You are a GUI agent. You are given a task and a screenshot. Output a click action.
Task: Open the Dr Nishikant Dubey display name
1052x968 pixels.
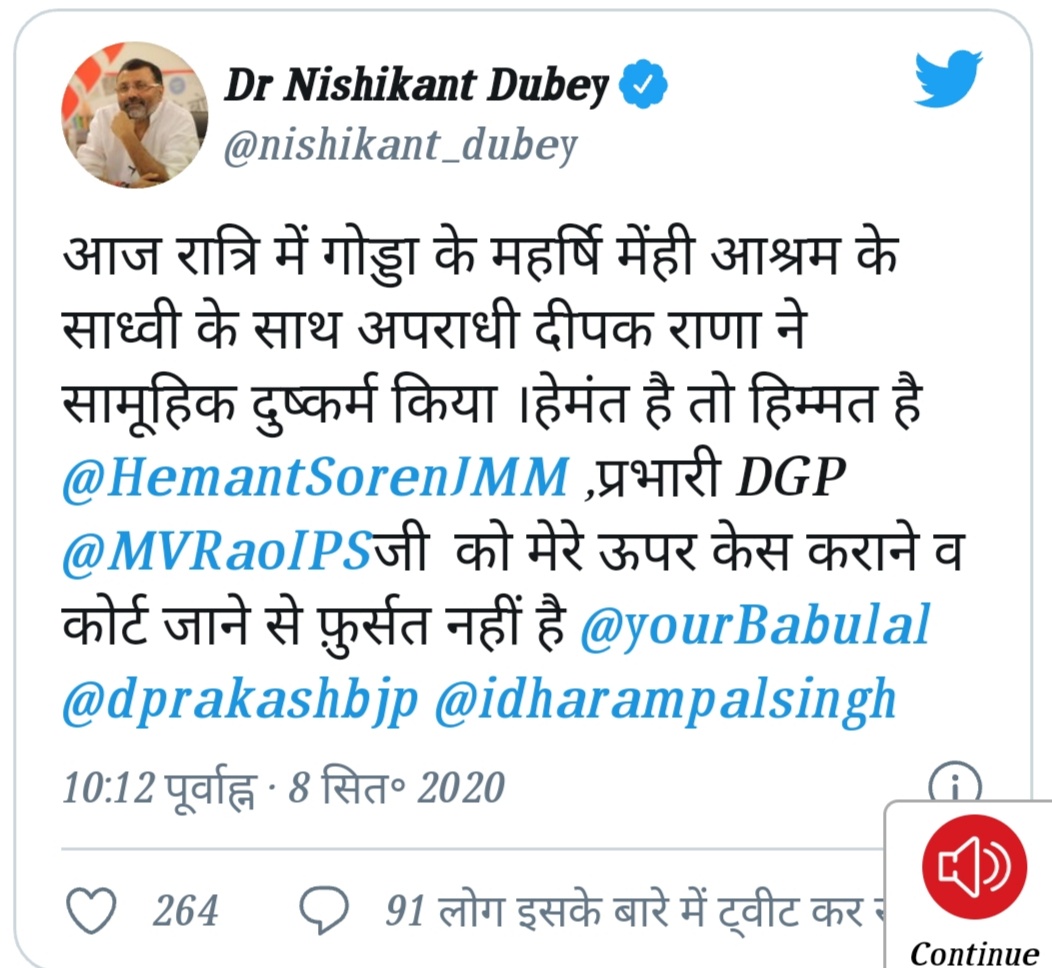(416, 86)
